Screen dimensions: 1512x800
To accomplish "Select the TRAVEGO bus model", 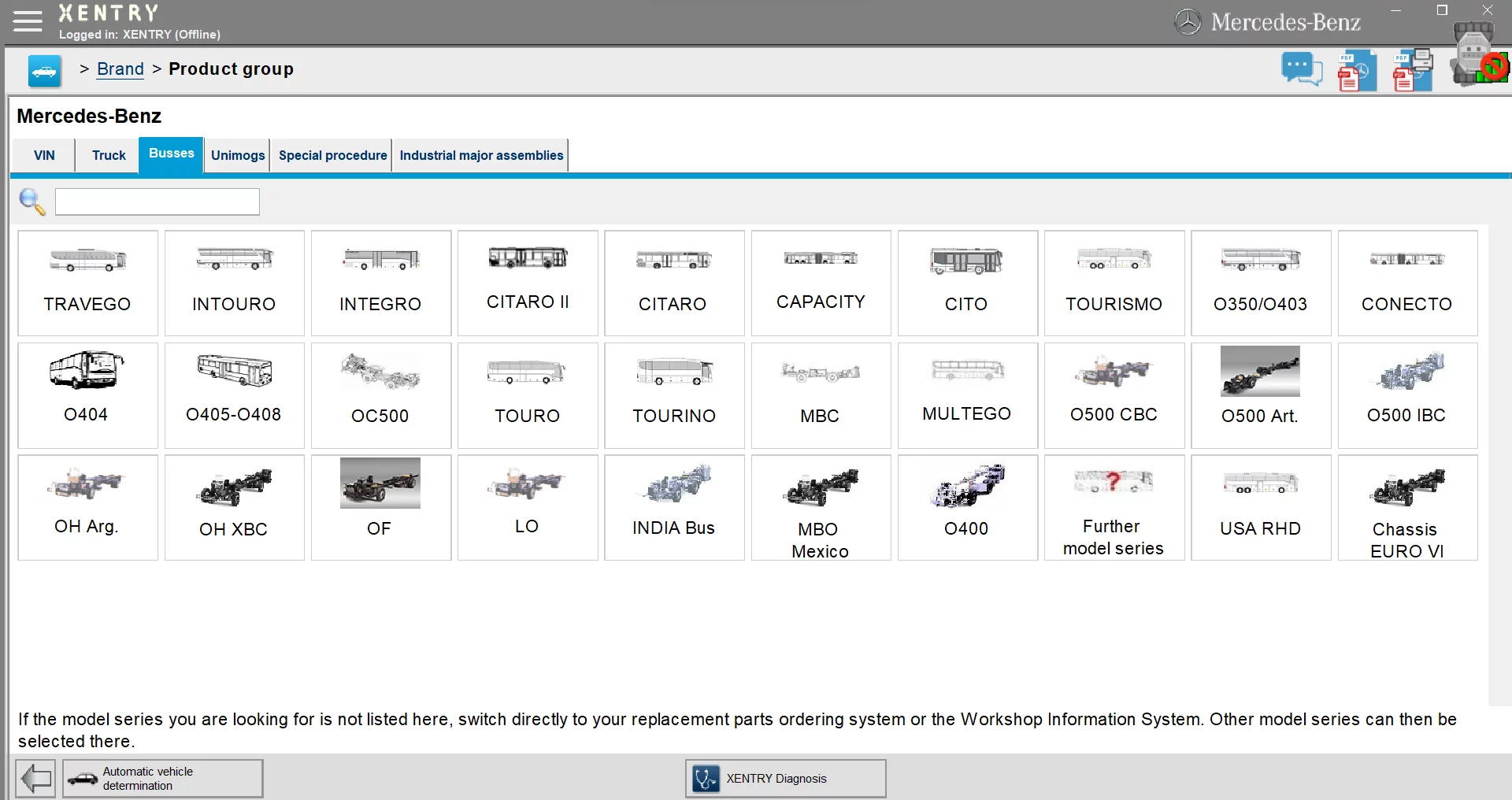I will [x=87, y=283].
